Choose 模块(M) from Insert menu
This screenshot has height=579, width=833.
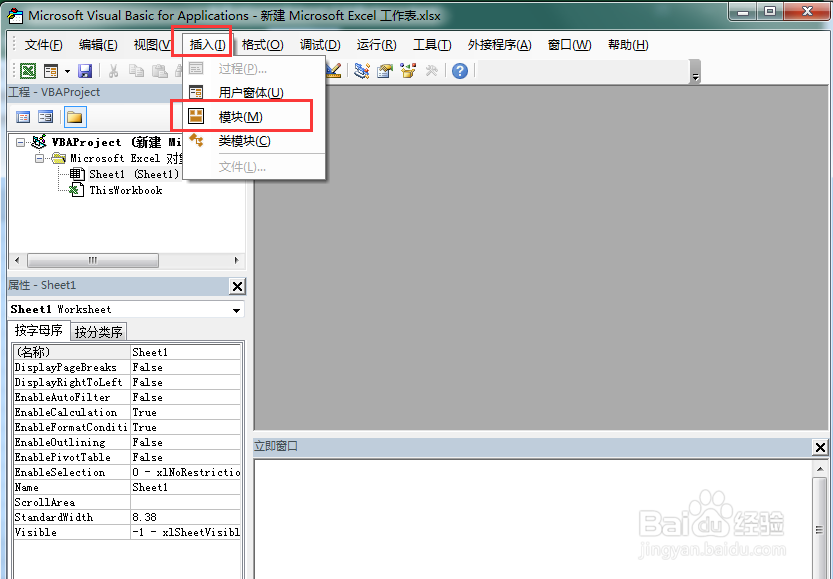[254, 117]
